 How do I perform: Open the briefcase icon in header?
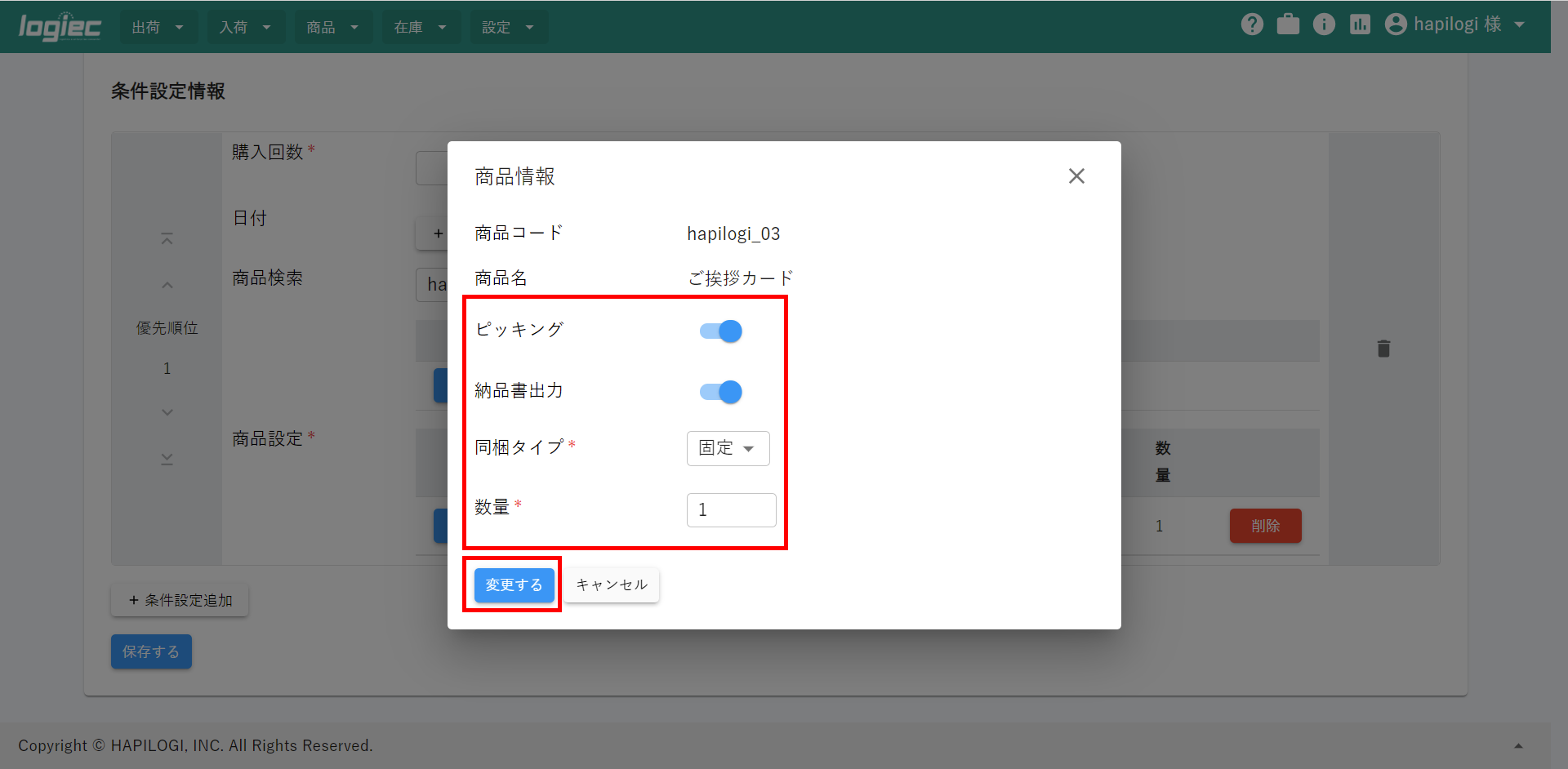pos(1288,24)
